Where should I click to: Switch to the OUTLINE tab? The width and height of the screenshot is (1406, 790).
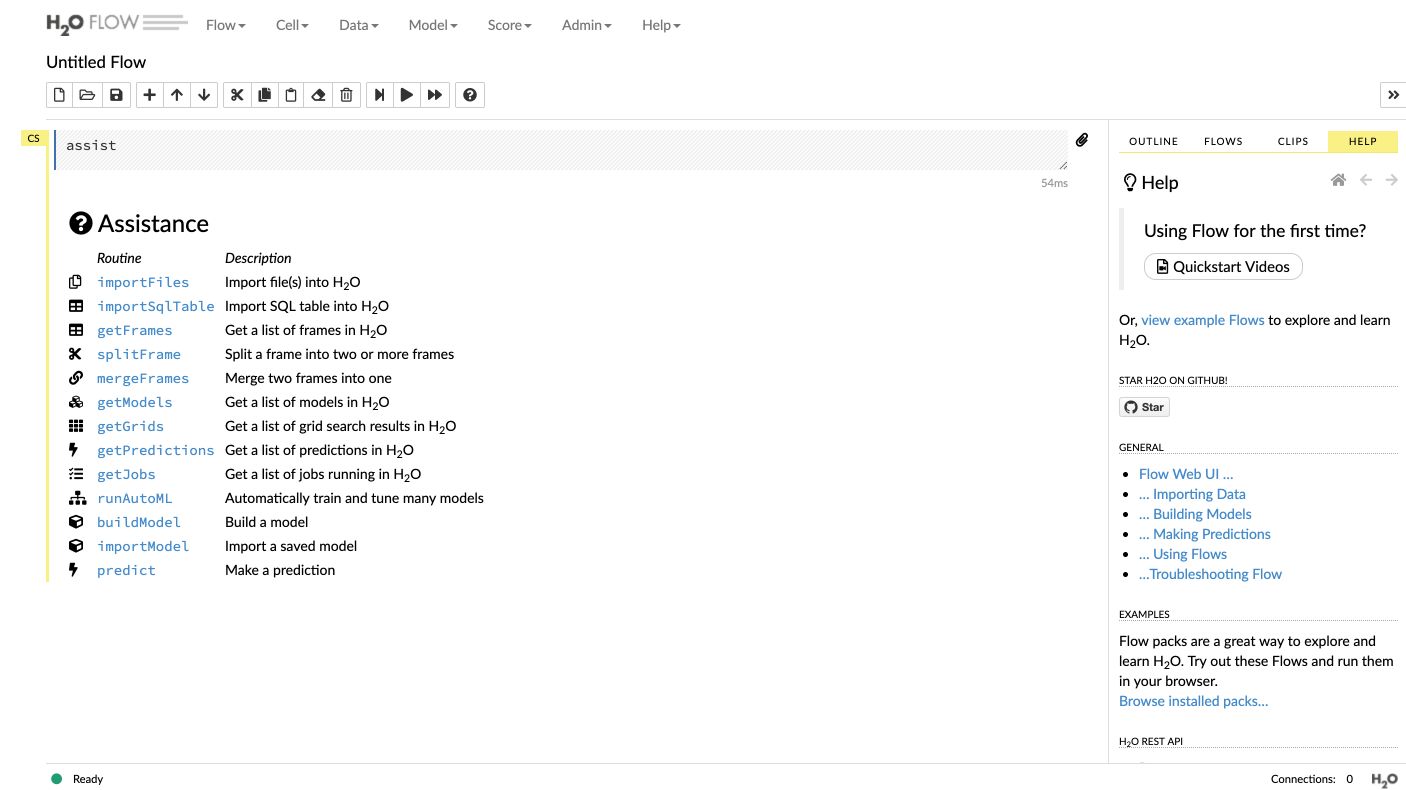pyautogui.click(x=1153, y=141)
